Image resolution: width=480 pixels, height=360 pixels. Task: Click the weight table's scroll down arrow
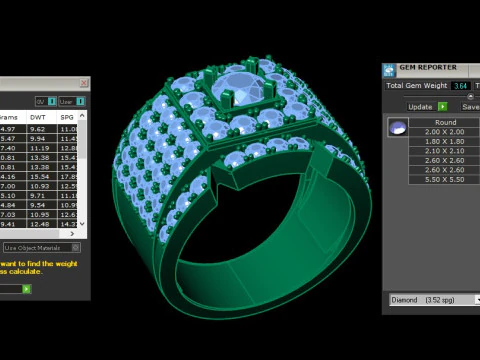pyautogui.click(x=82, y=224)
